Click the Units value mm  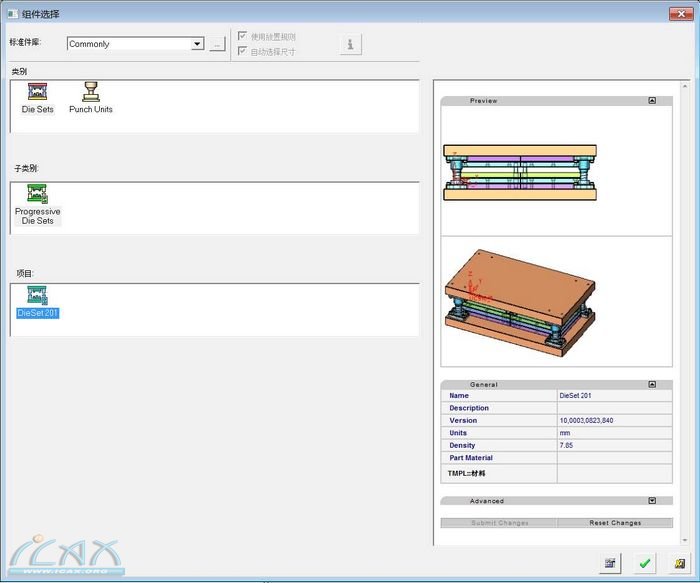point(564,433)
